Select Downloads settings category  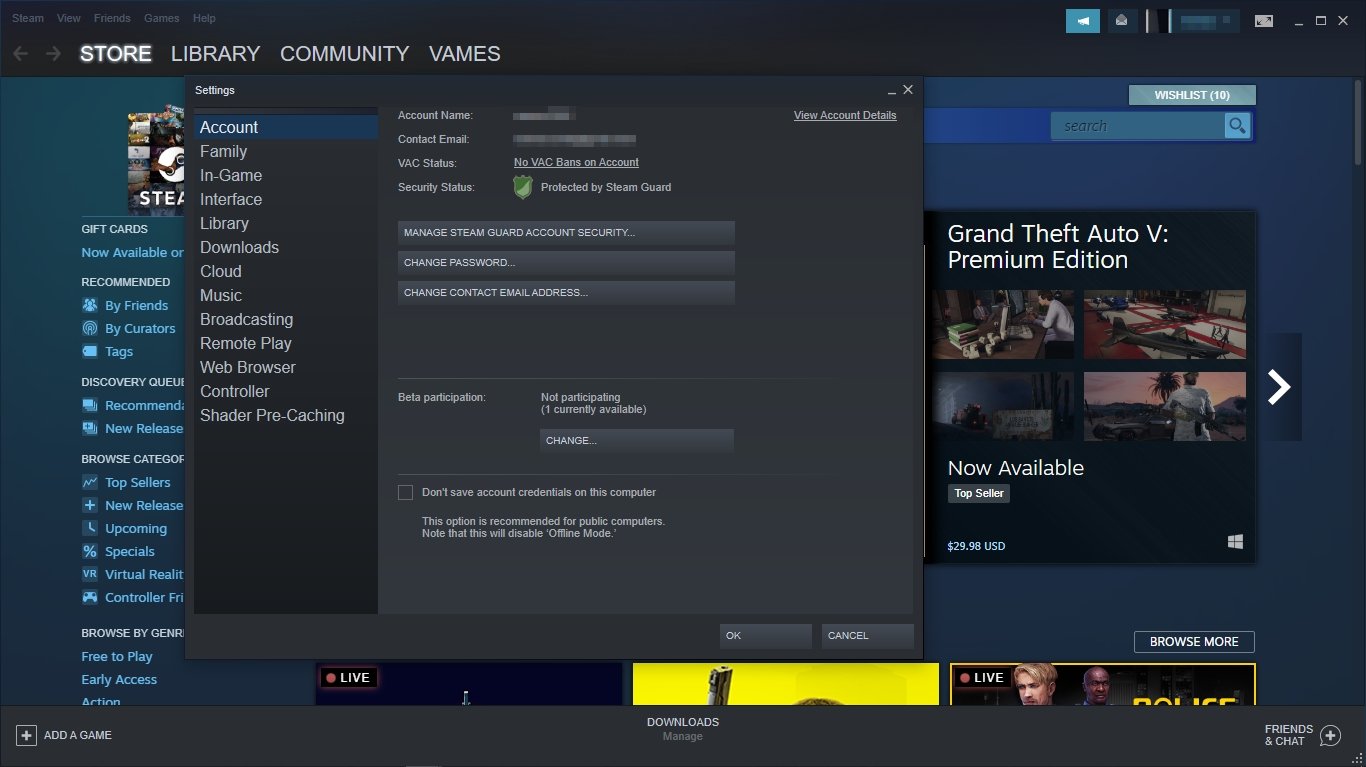point(286,247)
